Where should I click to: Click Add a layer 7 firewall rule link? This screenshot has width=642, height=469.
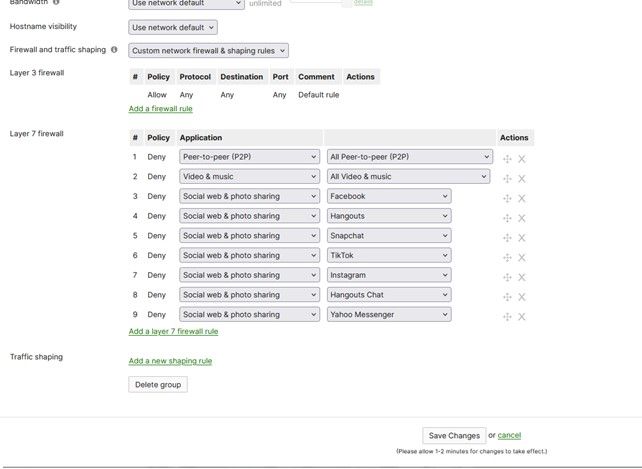pyautogui.click(x=173, y=331)
